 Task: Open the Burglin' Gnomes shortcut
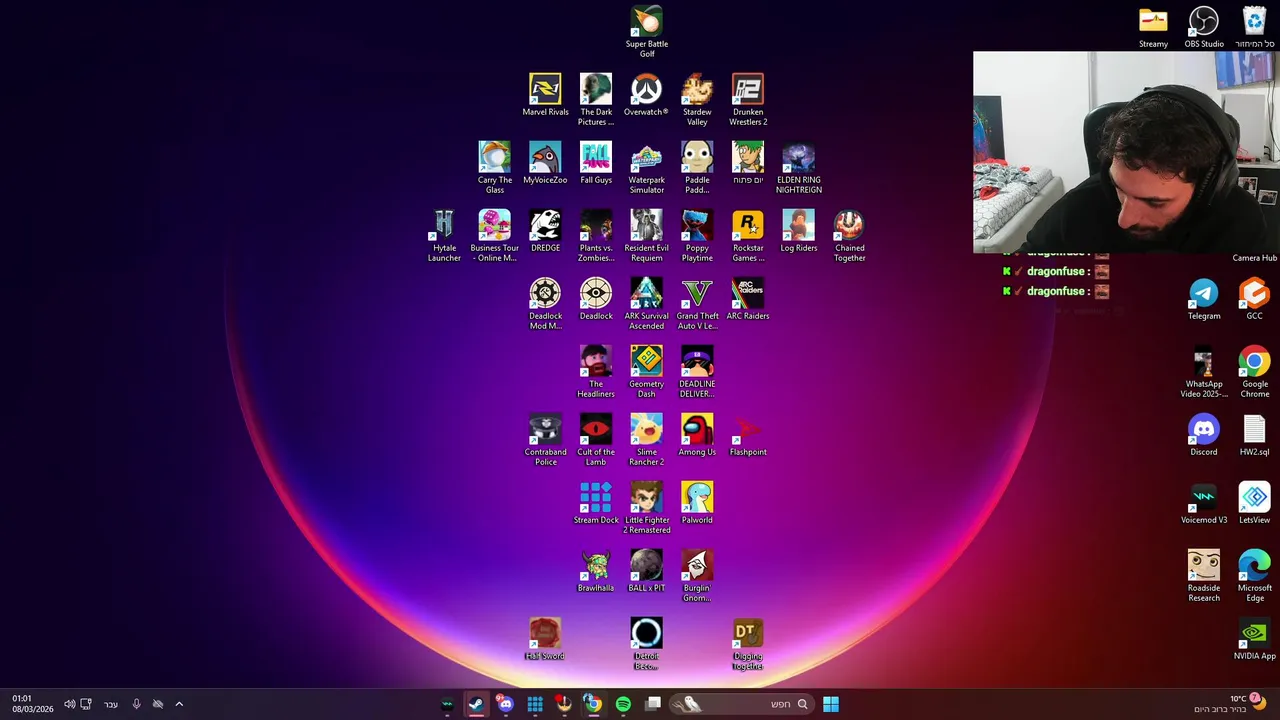[697, 575]
